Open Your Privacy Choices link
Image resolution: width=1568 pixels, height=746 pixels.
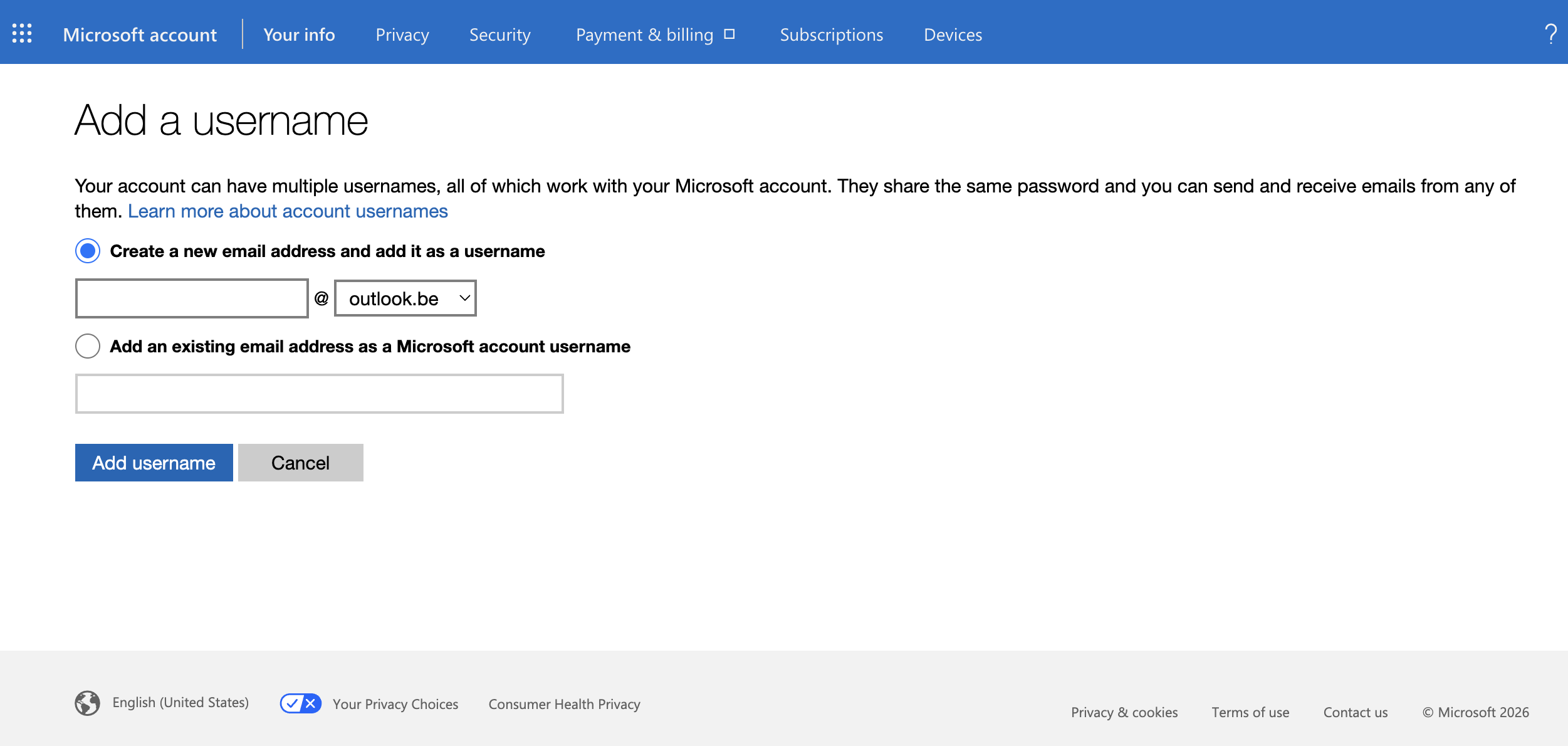(395, 704)
